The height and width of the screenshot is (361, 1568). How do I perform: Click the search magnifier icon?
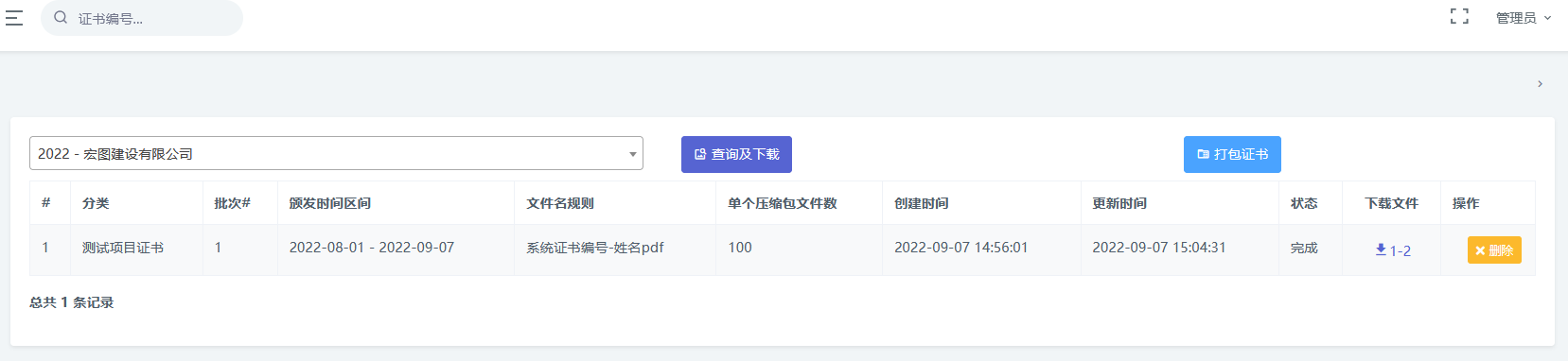[61, 18]
